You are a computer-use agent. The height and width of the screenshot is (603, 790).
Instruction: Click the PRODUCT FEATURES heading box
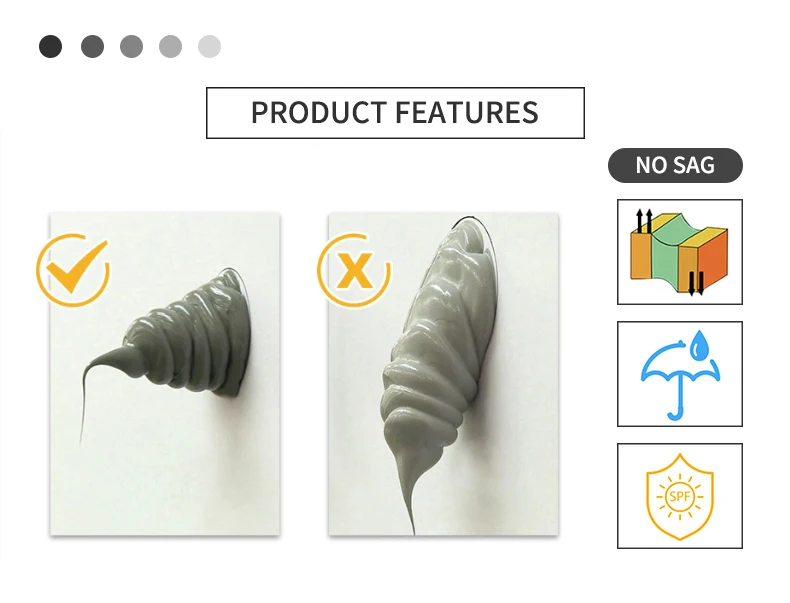click(396, 113)
